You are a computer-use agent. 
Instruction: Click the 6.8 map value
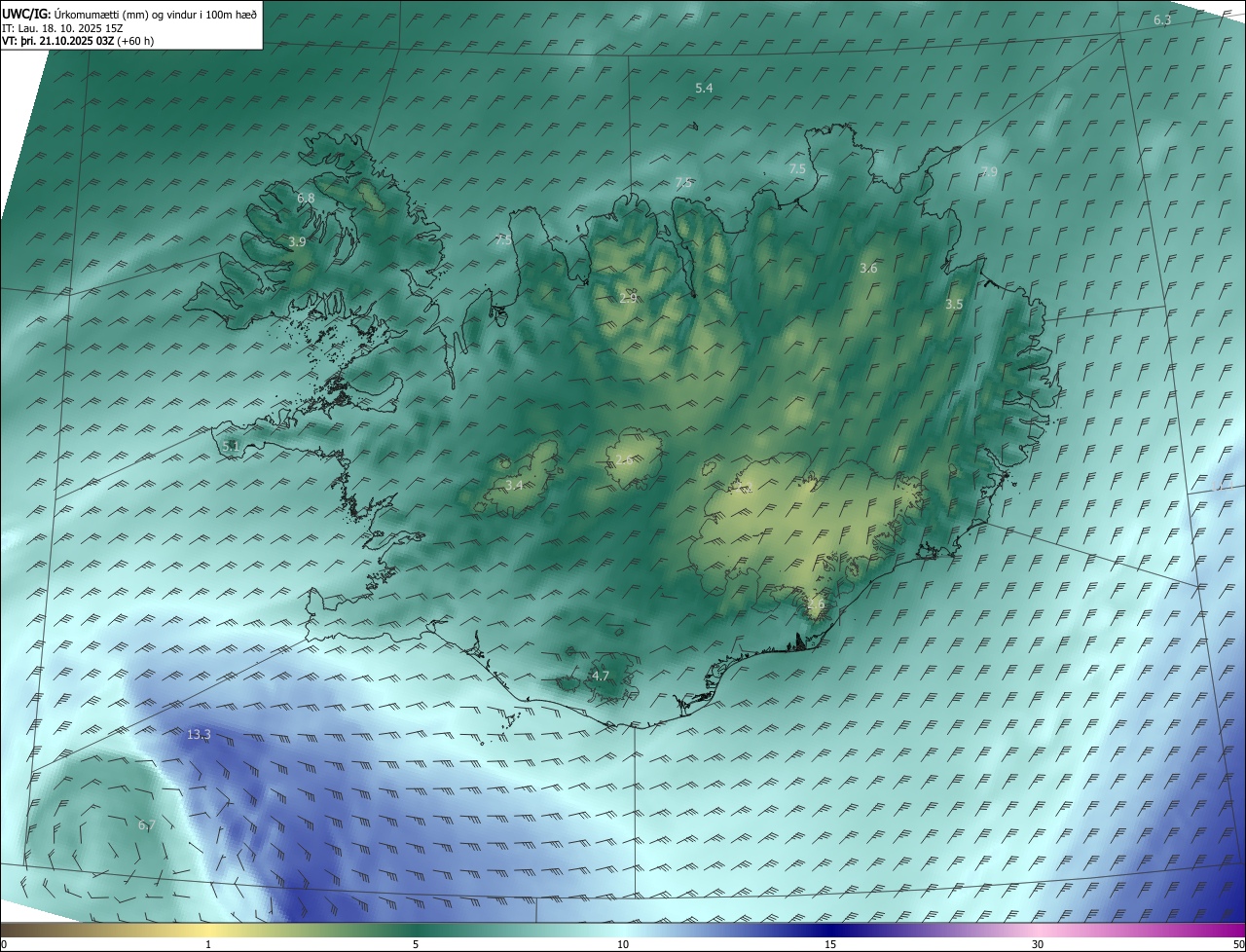point(306,199)
